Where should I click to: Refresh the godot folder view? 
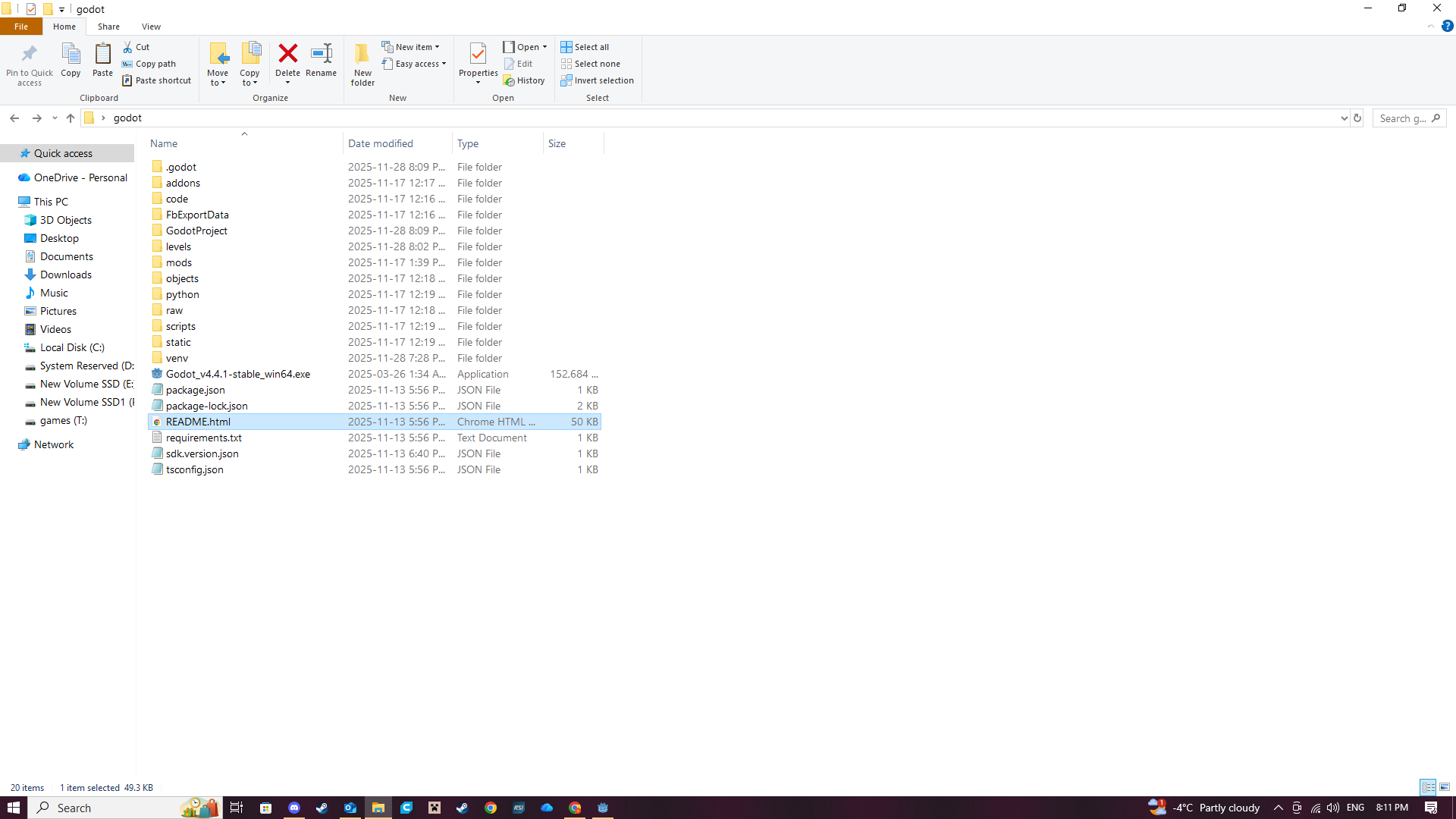pos(1357,118)
